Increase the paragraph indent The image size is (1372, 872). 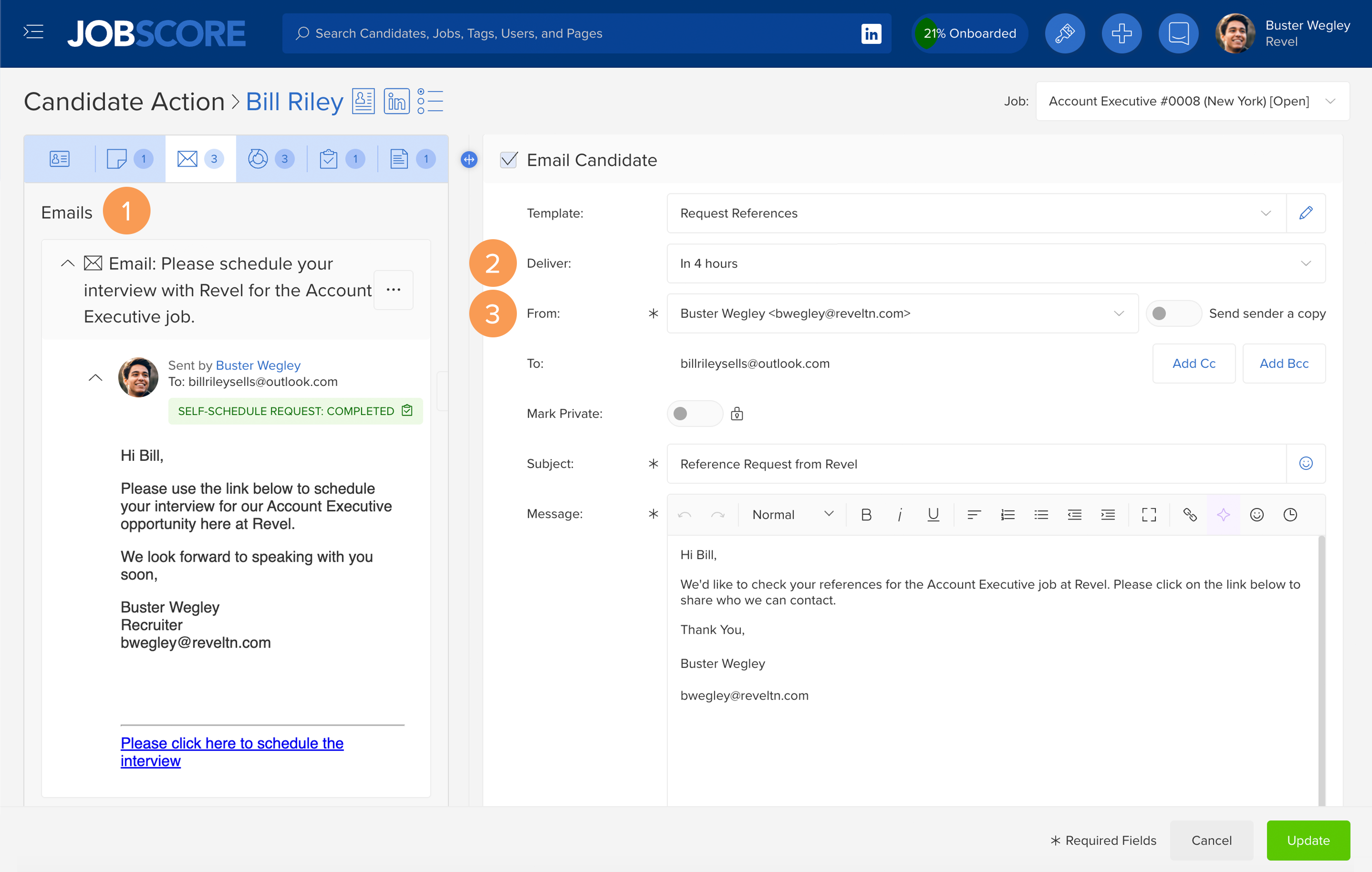click(x=1108, y=515)
